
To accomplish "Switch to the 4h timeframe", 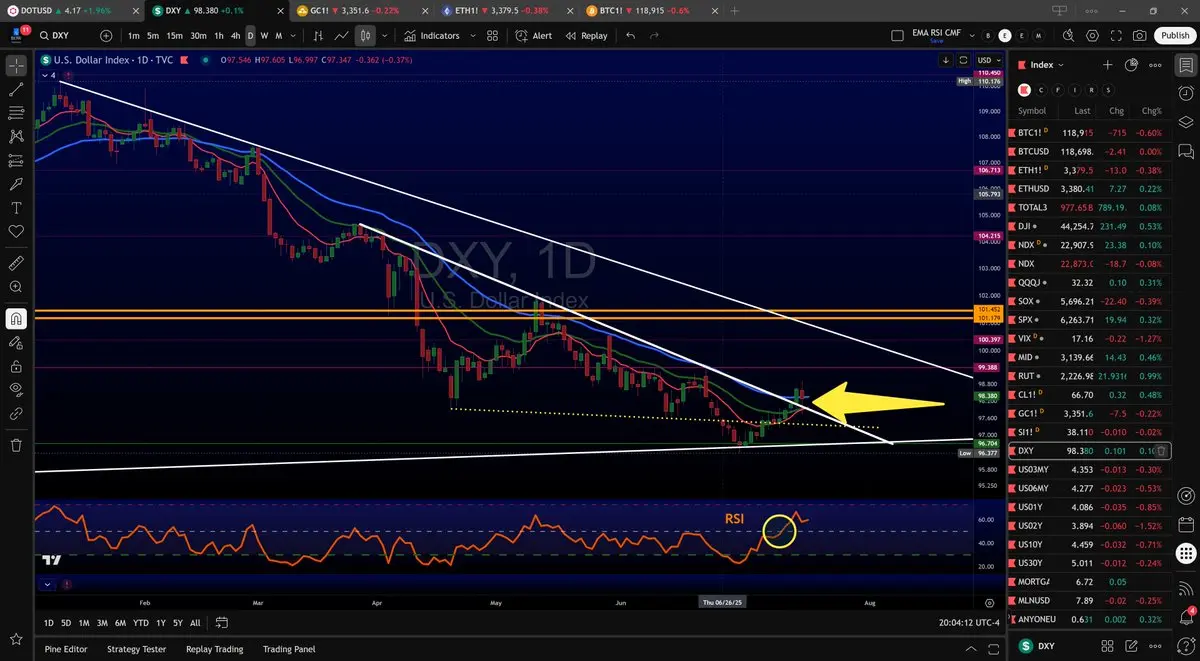I will (x=235, y=36).
